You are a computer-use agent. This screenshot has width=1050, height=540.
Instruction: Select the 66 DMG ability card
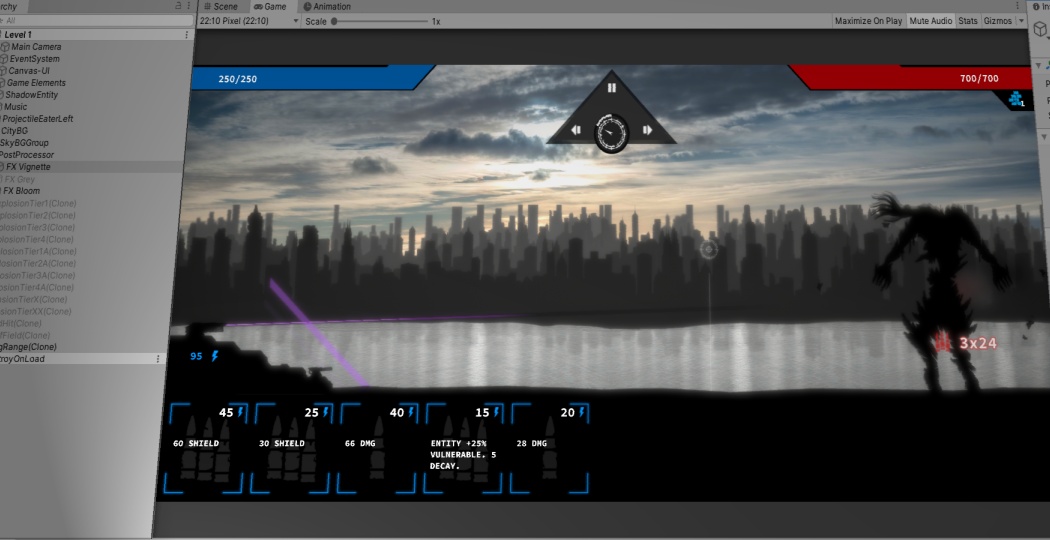point(378,448)
